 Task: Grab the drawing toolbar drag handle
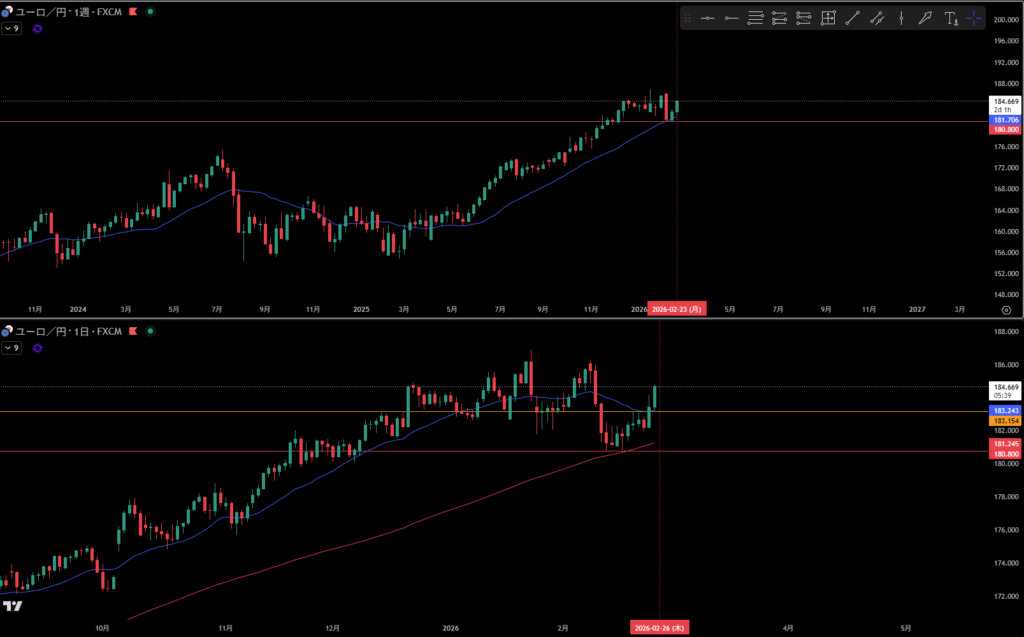687,18
